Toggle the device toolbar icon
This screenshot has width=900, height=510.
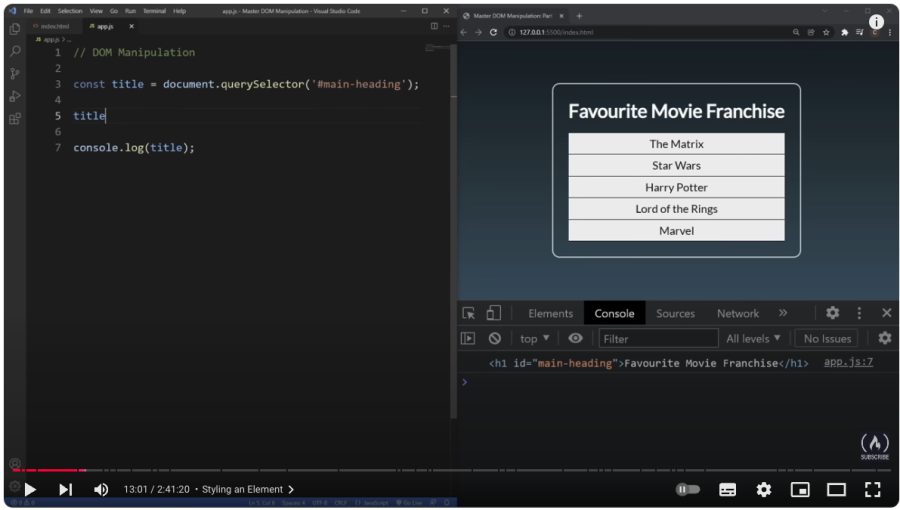coord(493,313)
